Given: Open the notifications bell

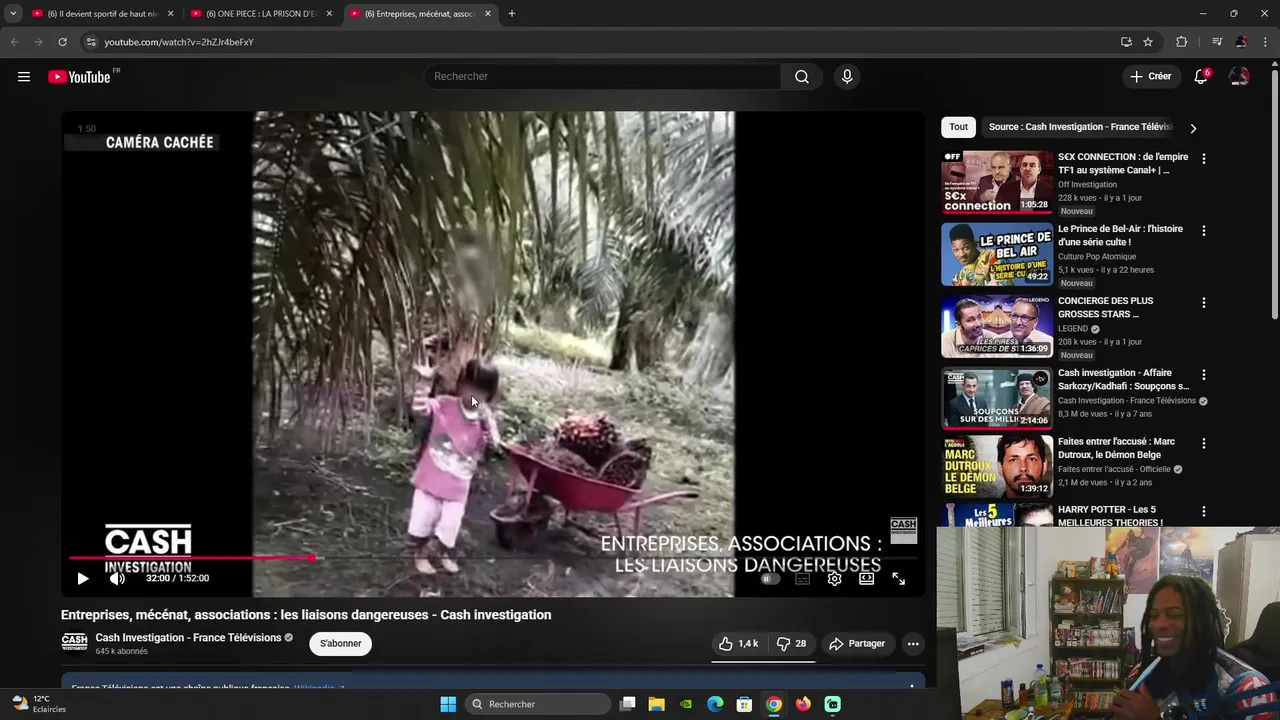Looking at the screenshot, I should pyautogui.click(x=1201, y=77).
